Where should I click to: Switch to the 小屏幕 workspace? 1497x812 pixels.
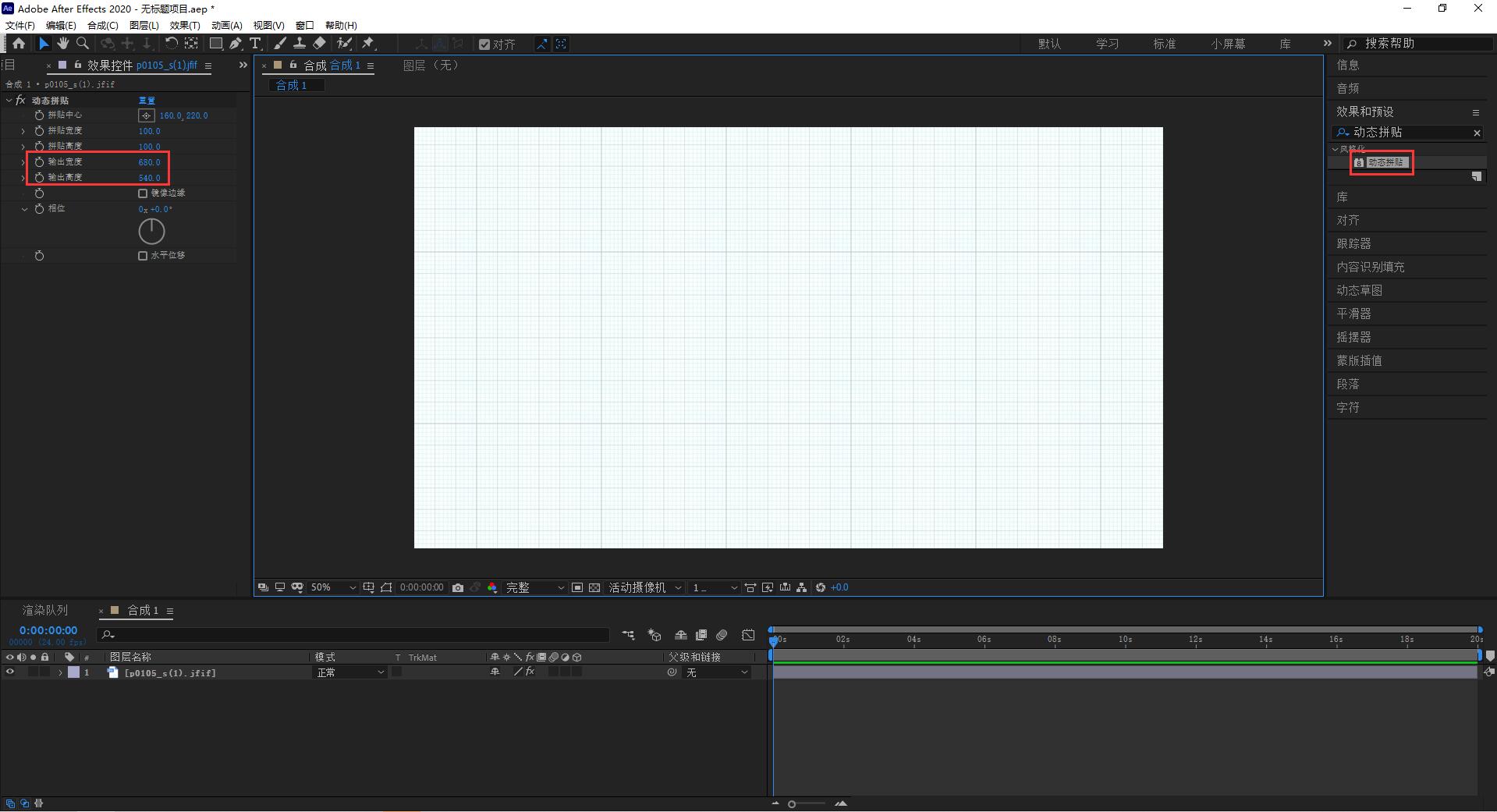(x=1228, y=44)
